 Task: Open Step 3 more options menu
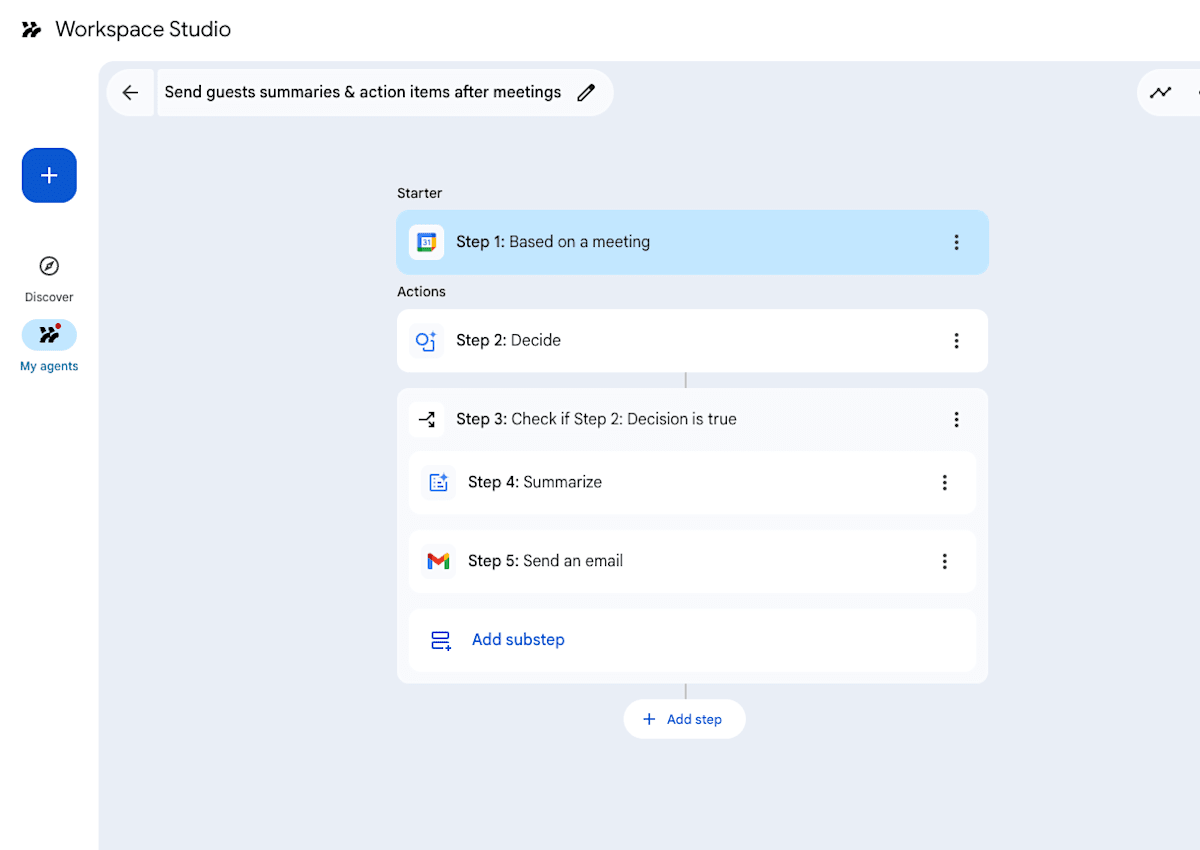[956, 420]
